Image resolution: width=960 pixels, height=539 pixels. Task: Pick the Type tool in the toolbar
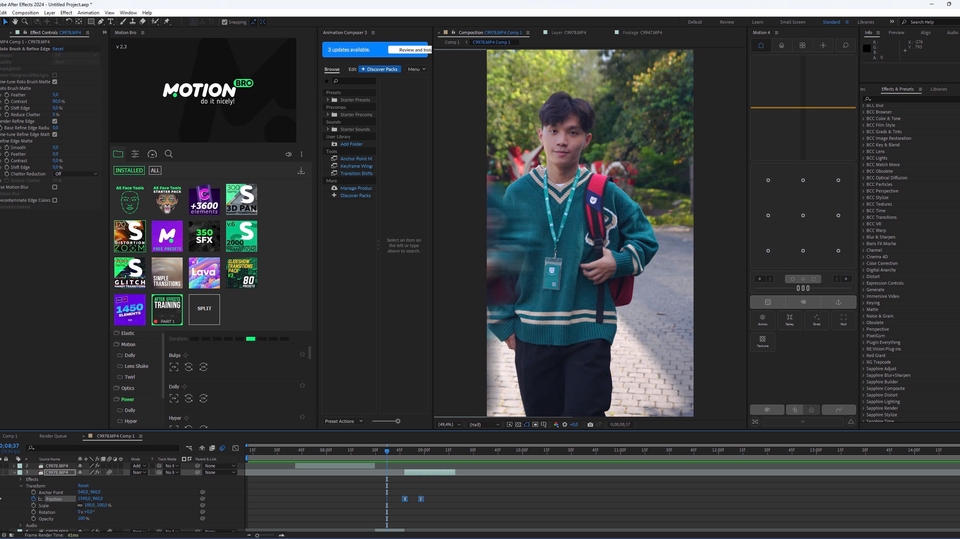(x=111, y=22)
